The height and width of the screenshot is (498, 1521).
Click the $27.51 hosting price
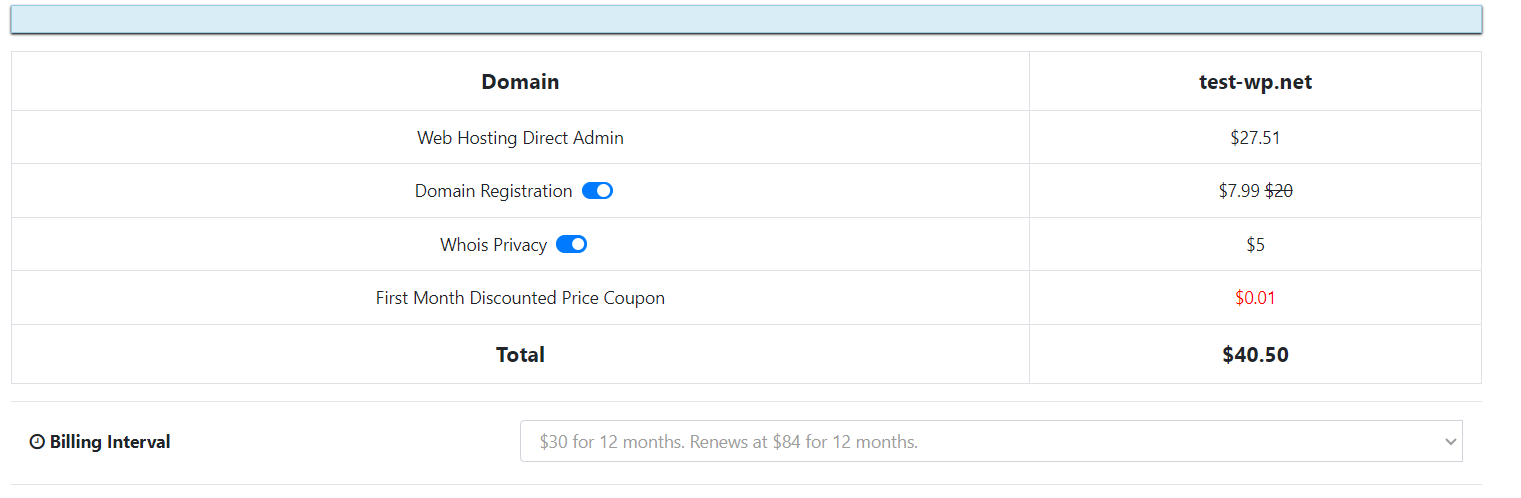pyautogui.click(x=1255, y=138)
